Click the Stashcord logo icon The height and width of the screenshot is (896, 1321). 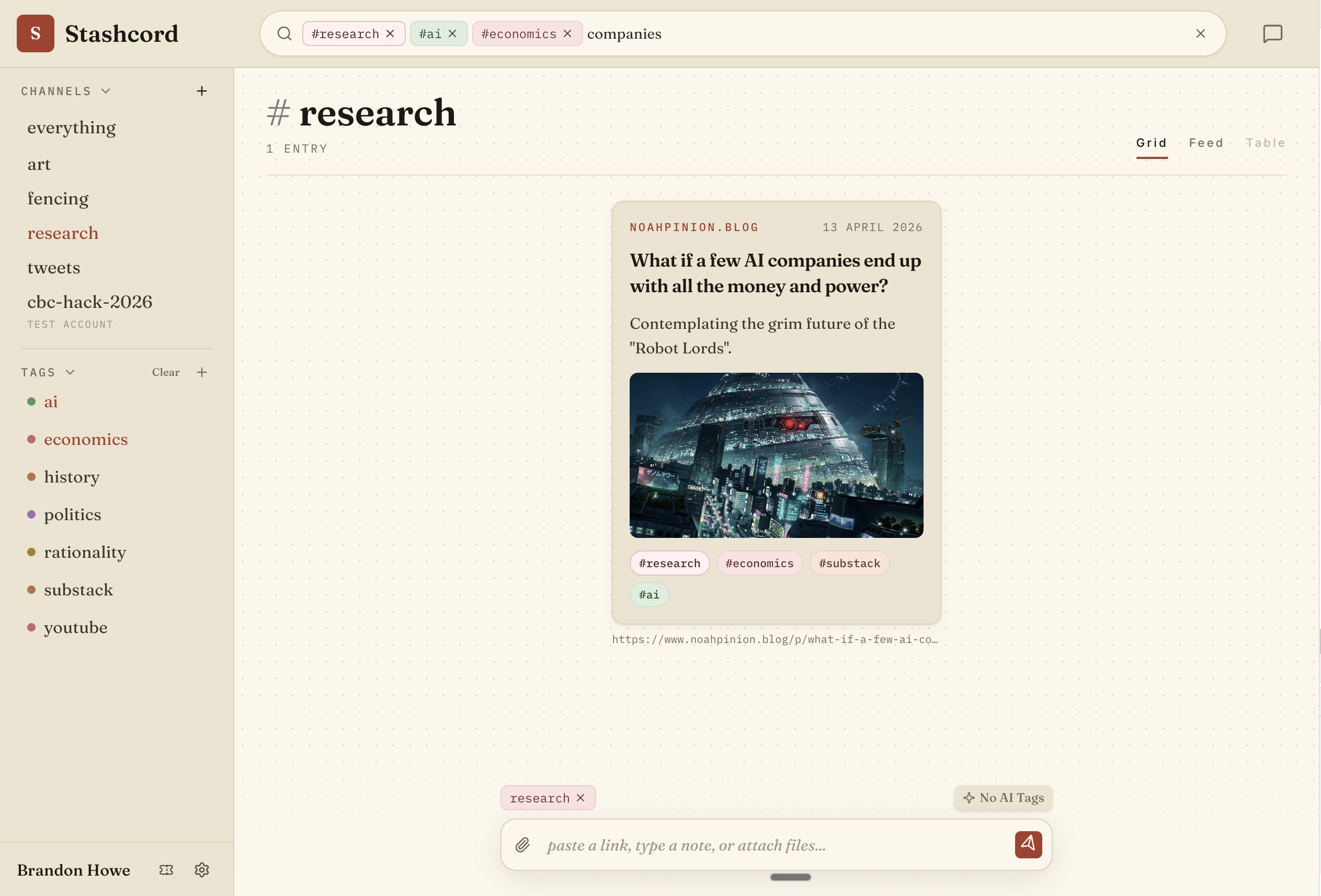(x=35, y=33)
